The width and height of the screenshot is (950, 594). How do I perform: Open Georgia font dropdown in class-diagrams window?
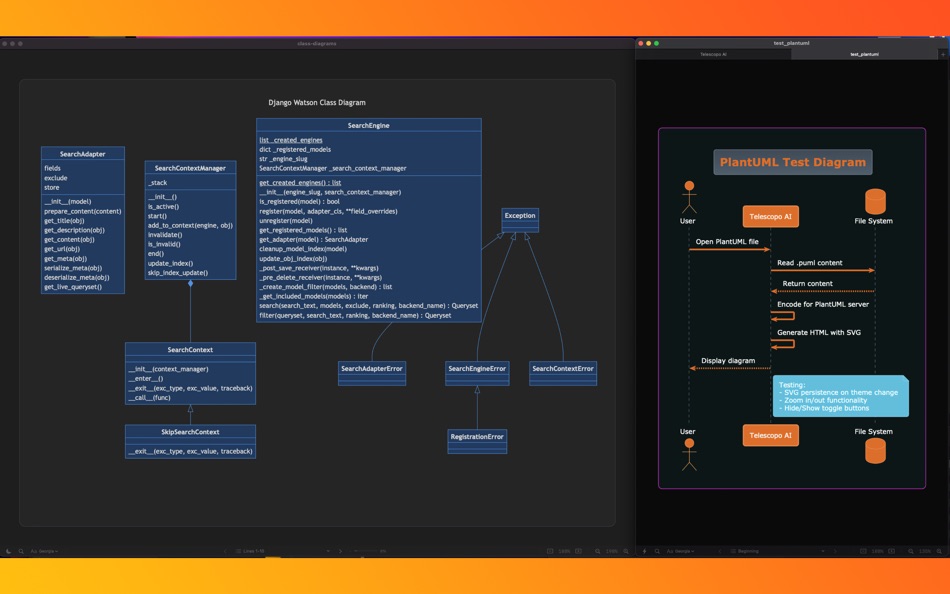click(44, 552)
